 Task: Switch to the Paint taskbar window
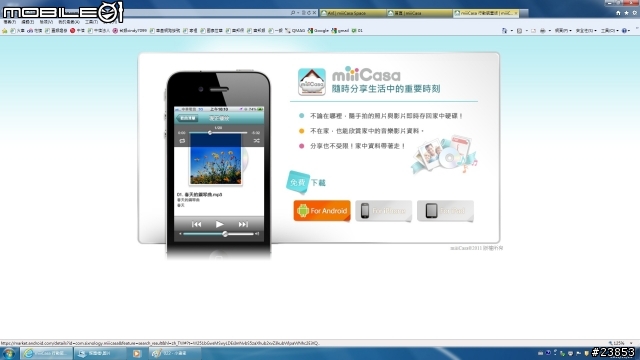(174, 353)
